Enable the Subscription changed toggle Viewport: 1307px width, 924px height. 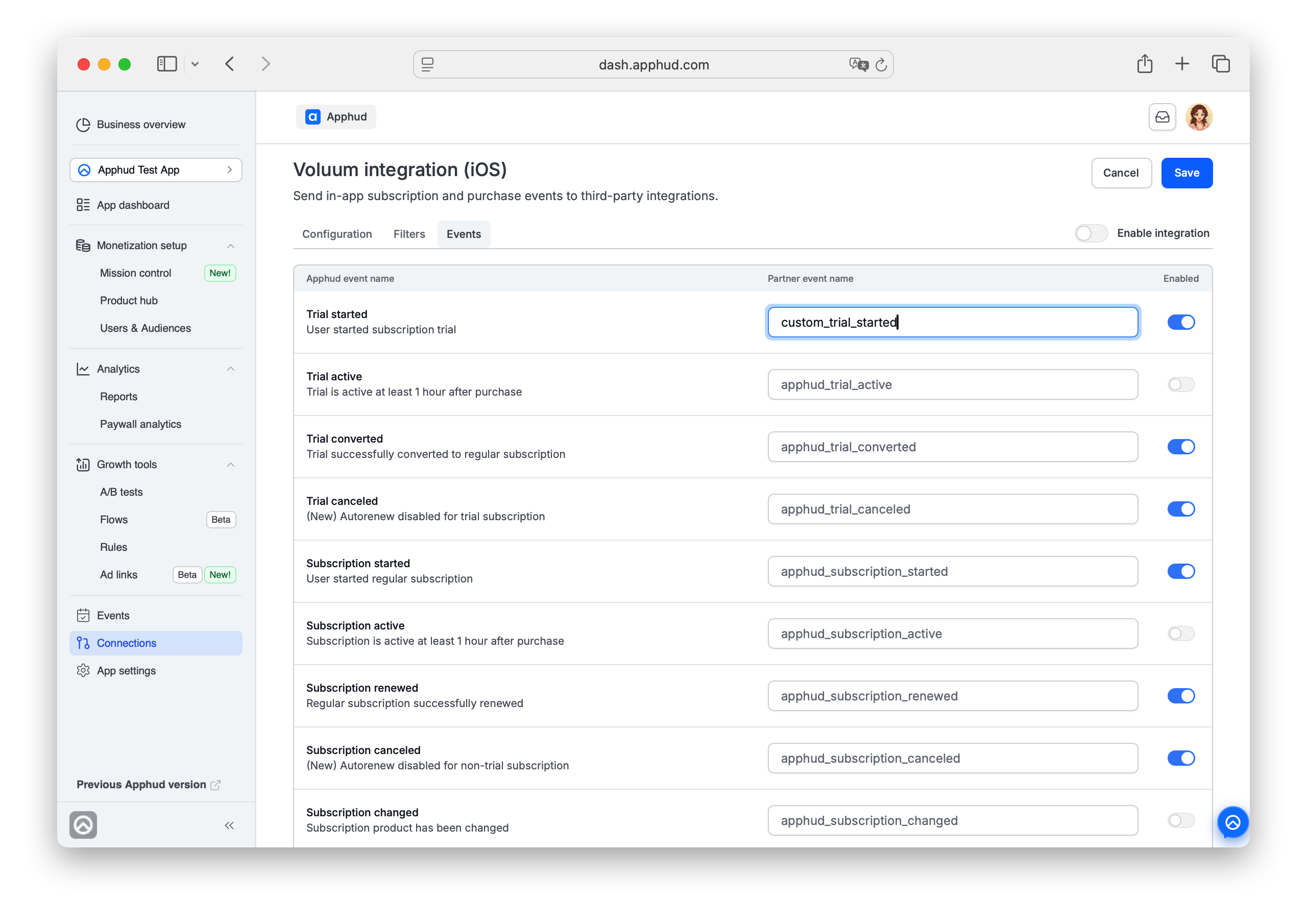[x=1181, y=820]
